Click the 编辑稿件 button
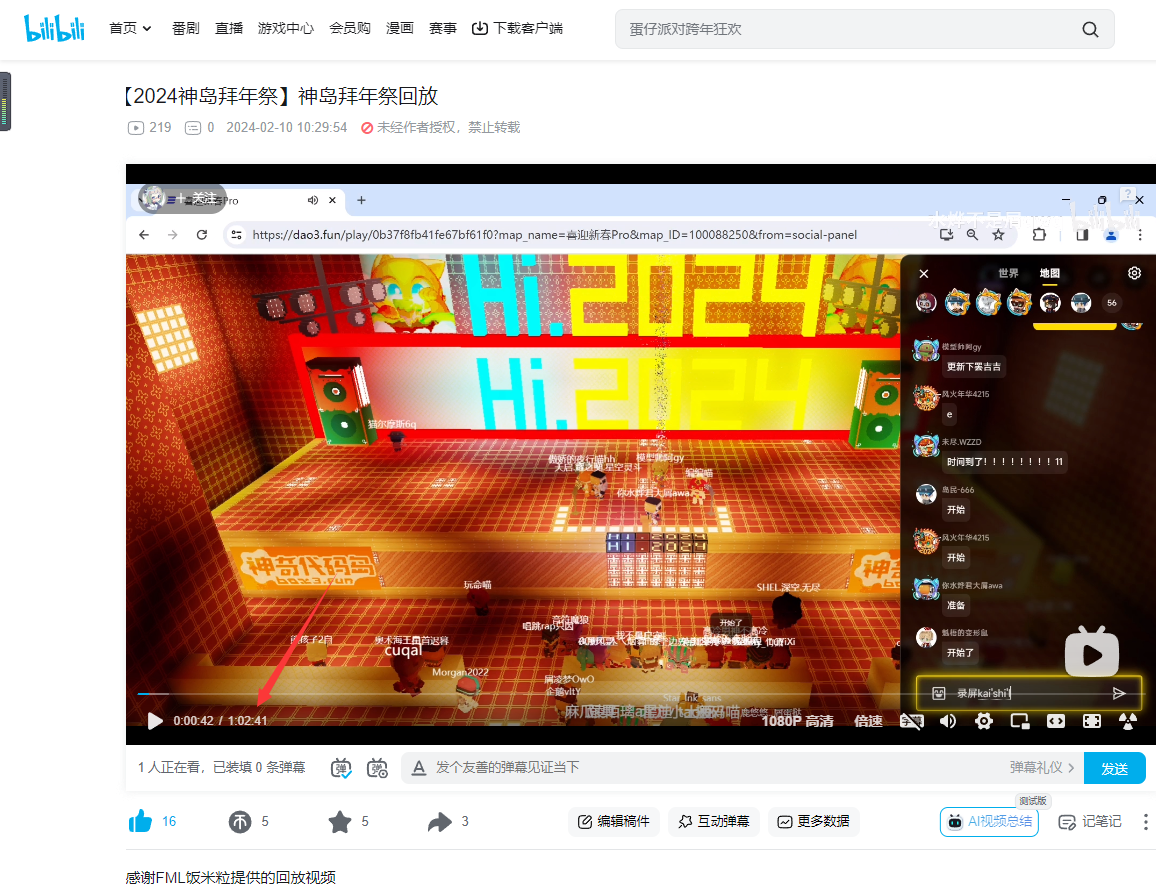Image resolution: width=1156 pixels, height=884 pixels. 613,821
